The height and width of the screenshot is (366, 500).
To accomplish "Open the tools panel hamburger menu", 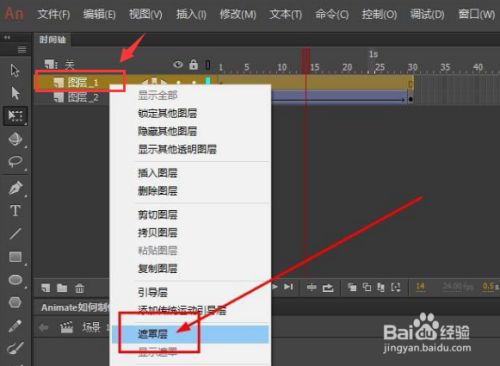I will pos(22,50).
